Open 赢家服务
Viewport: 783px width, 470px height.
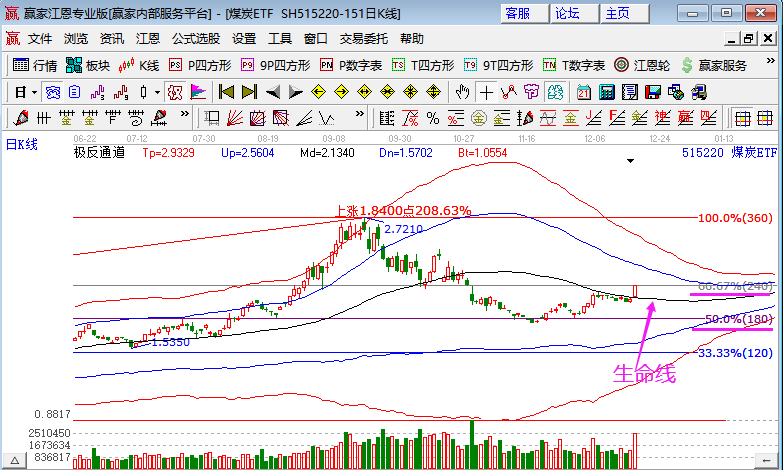click(x=714, y=65)
